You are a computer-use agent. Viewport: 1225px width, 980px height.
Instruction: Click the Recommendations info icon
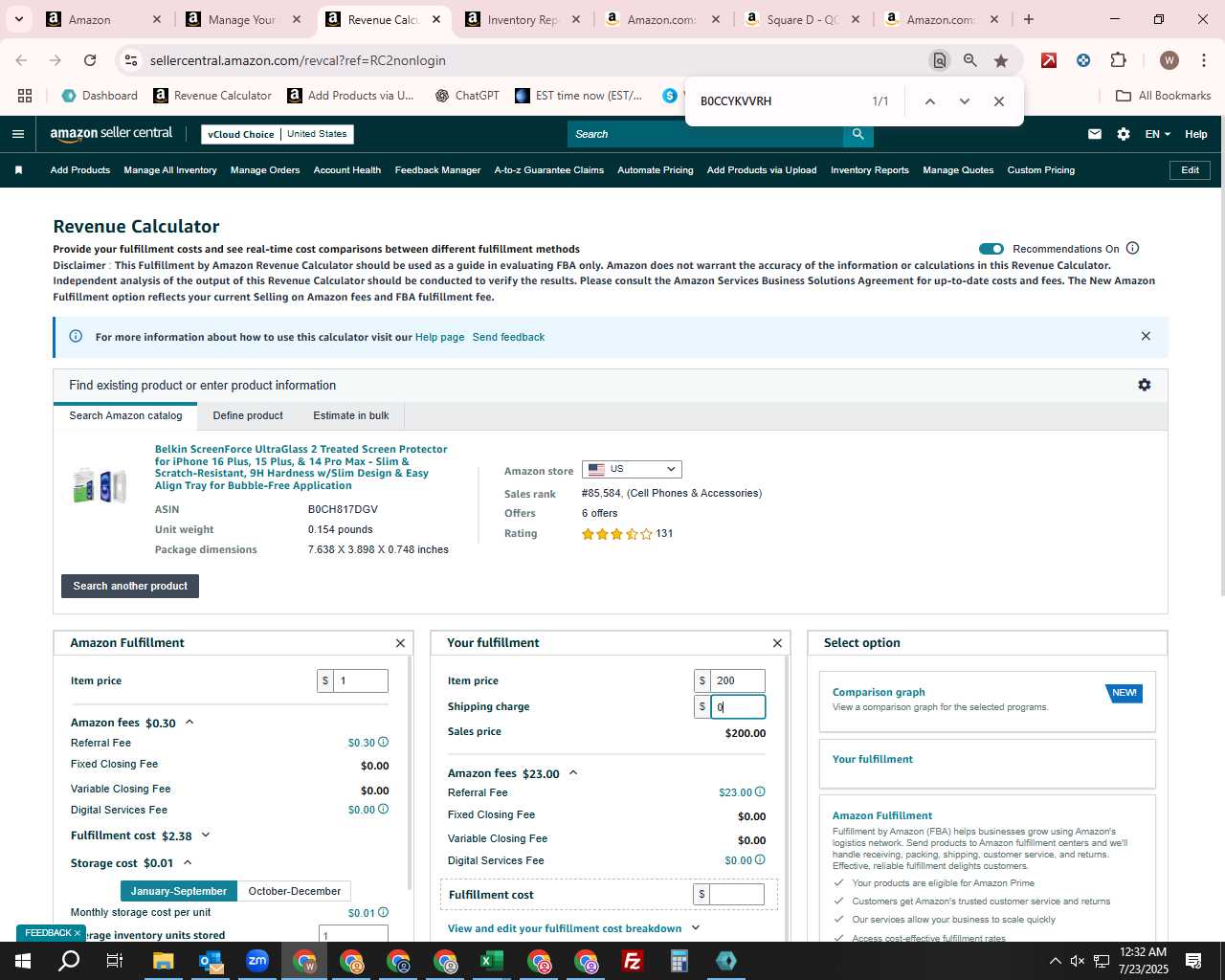tap(1133, 249)
